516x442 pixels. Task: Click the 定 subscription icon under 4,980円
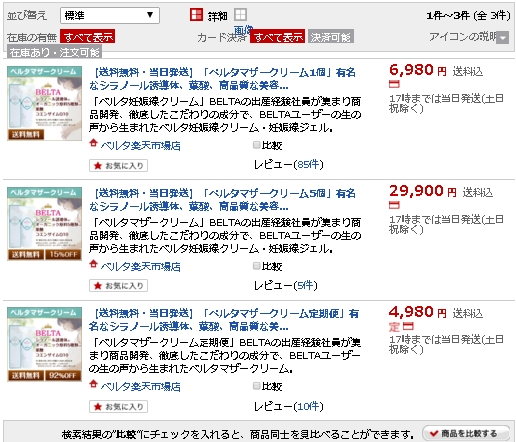[x=394, y=326]
